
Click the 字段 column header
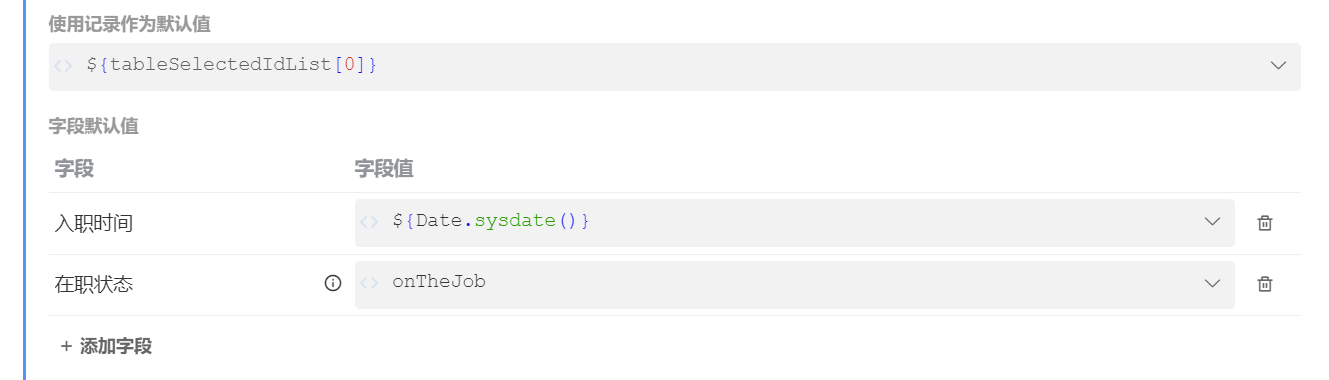(x=74, y=169)
